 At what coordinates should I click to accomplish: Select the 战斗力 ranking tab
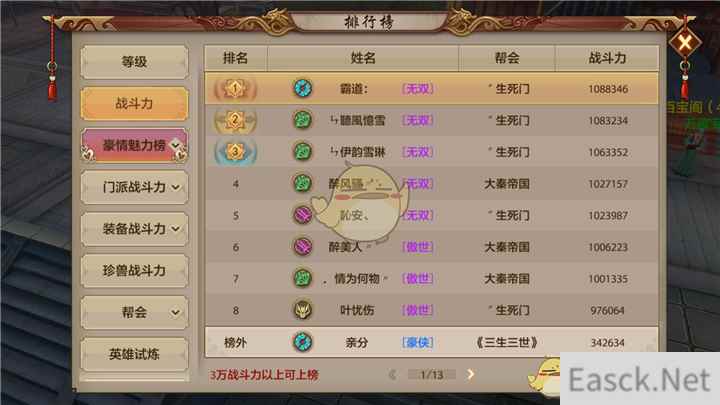click(x=135, y=103)
